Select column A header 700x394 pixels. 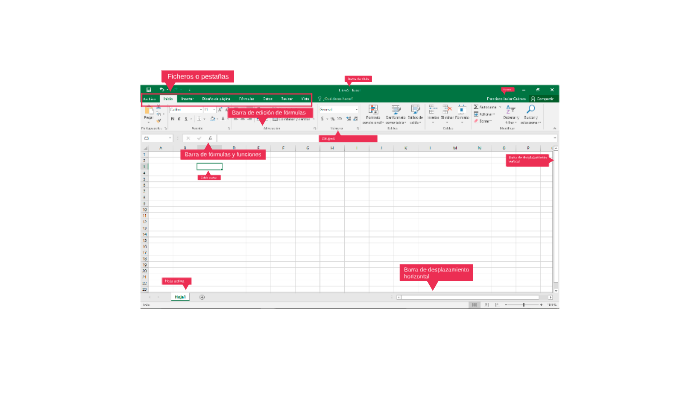point(160,148)
